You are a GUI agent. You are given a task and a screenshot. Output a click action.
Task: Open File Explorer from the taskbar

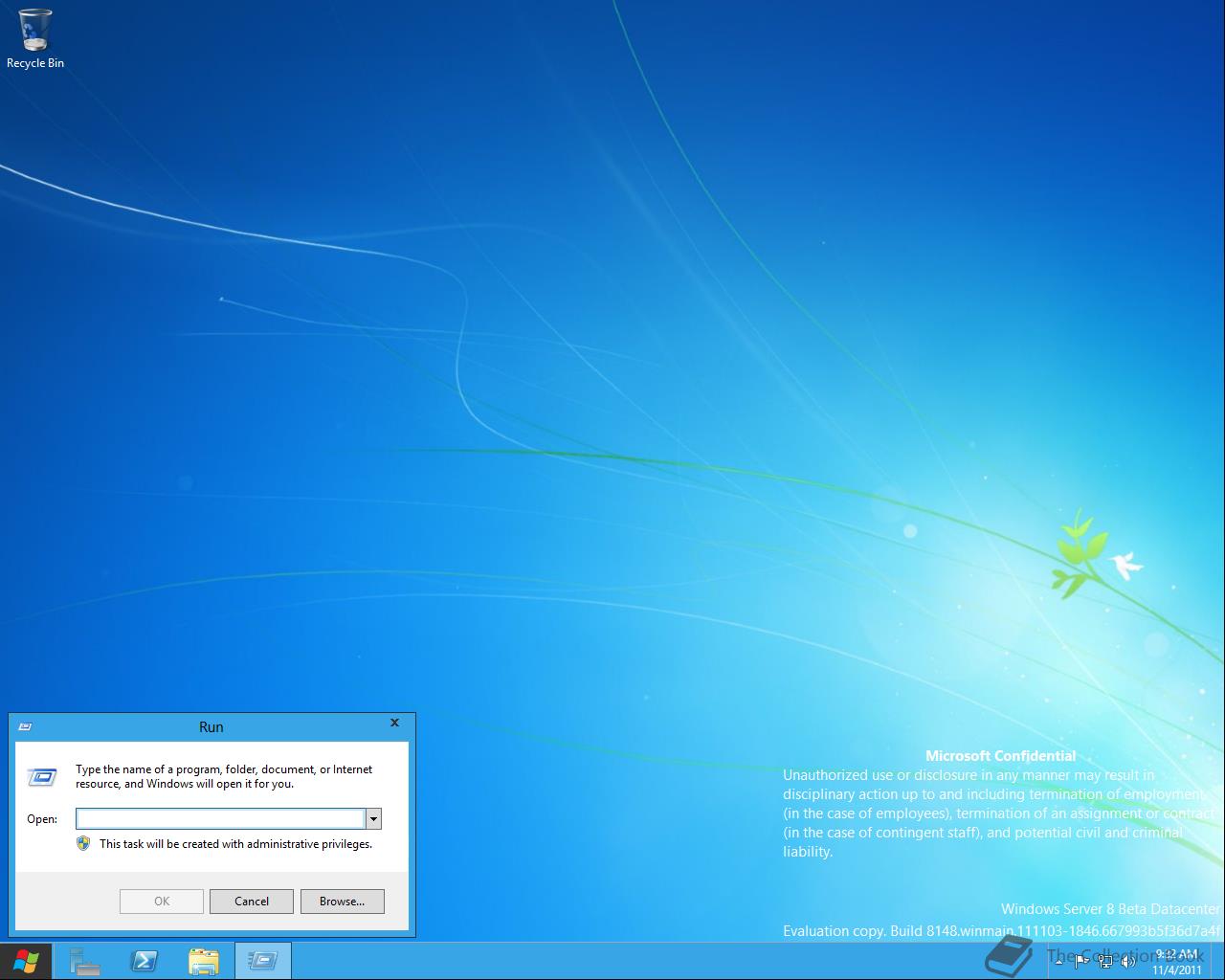204,961
